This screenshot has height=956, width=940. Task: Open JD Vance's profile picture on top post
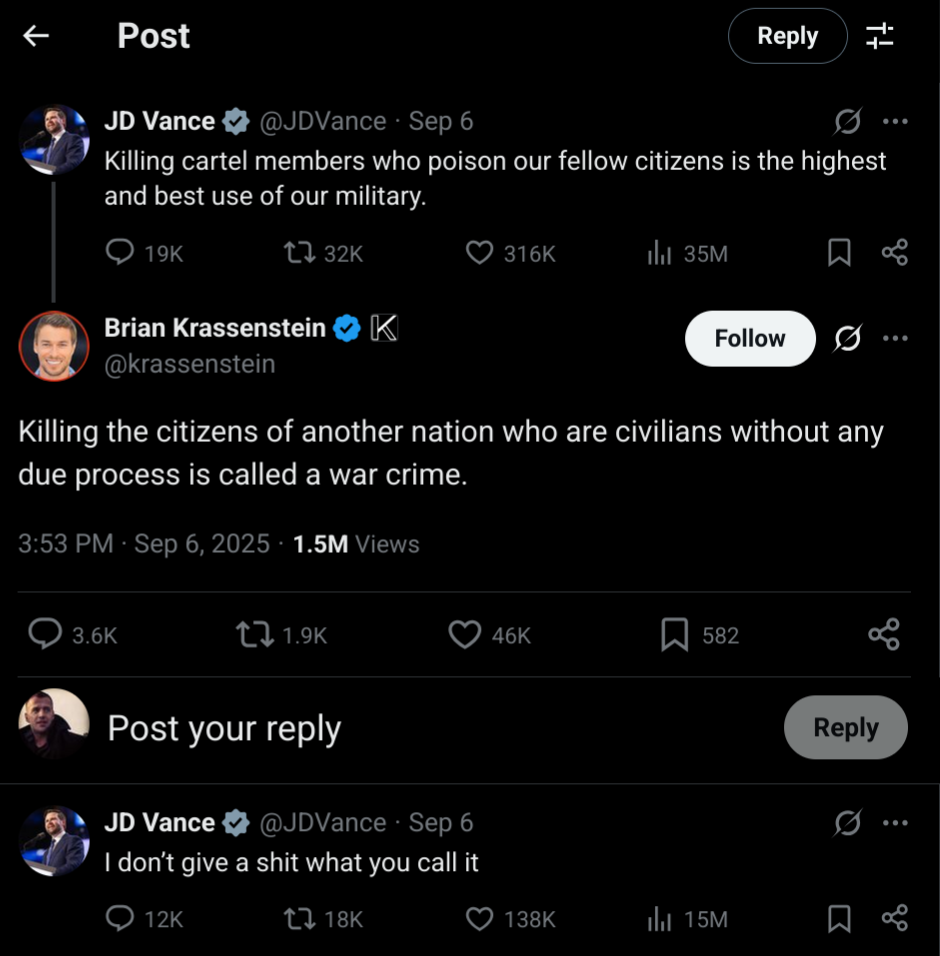click(x=54, y=140)
